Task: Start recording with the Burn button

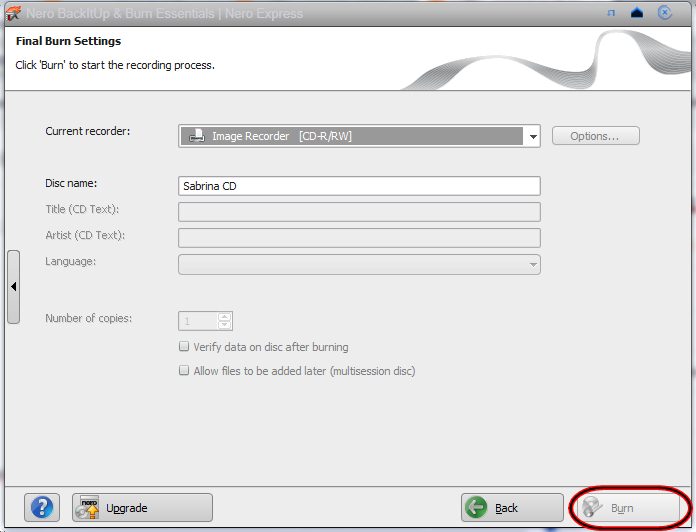Action: coord(628,508)
